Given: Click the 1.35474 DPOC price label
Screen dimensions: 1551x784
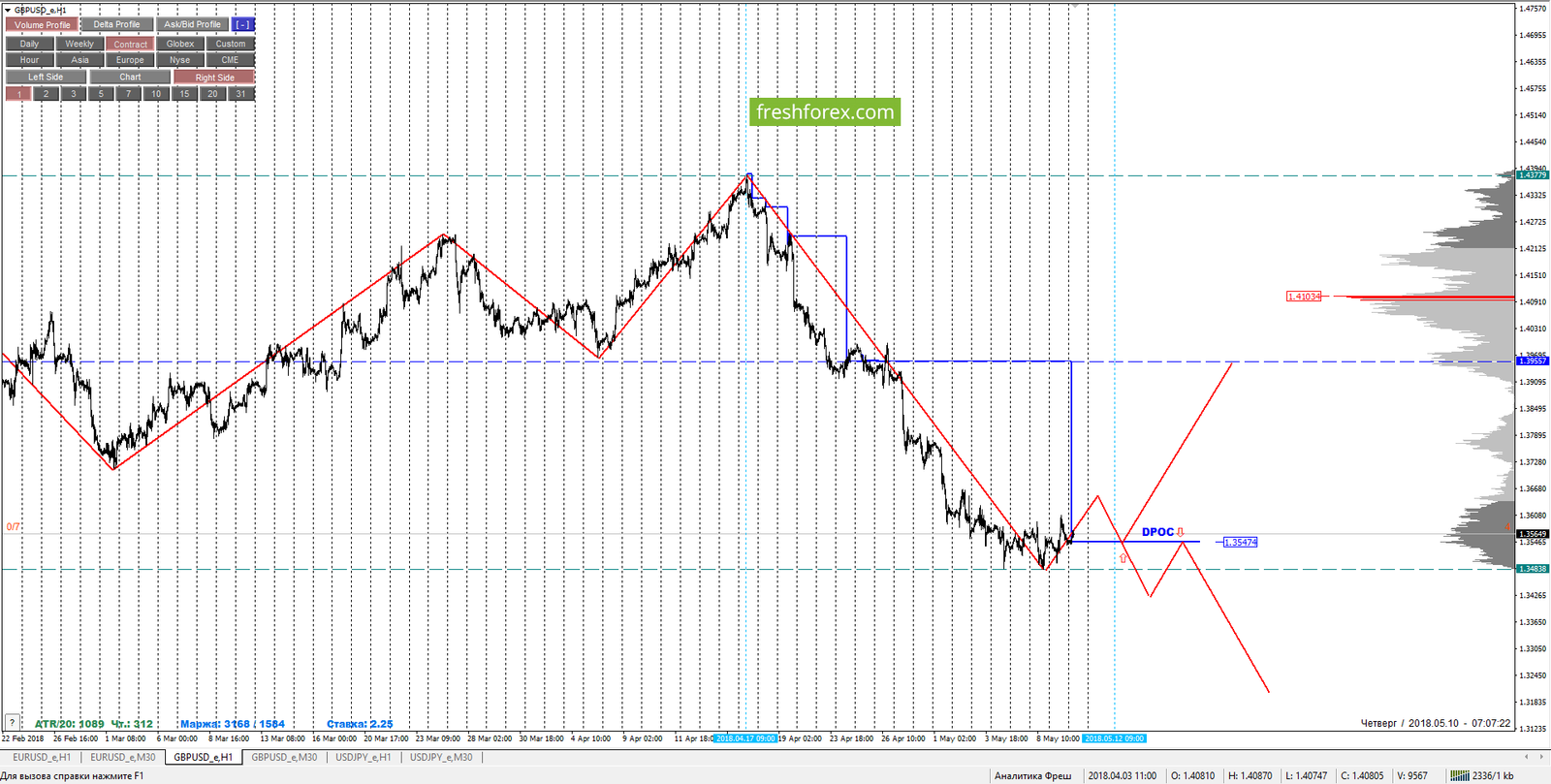Looking at the screenshot, I should click(x=1240, y=542).
